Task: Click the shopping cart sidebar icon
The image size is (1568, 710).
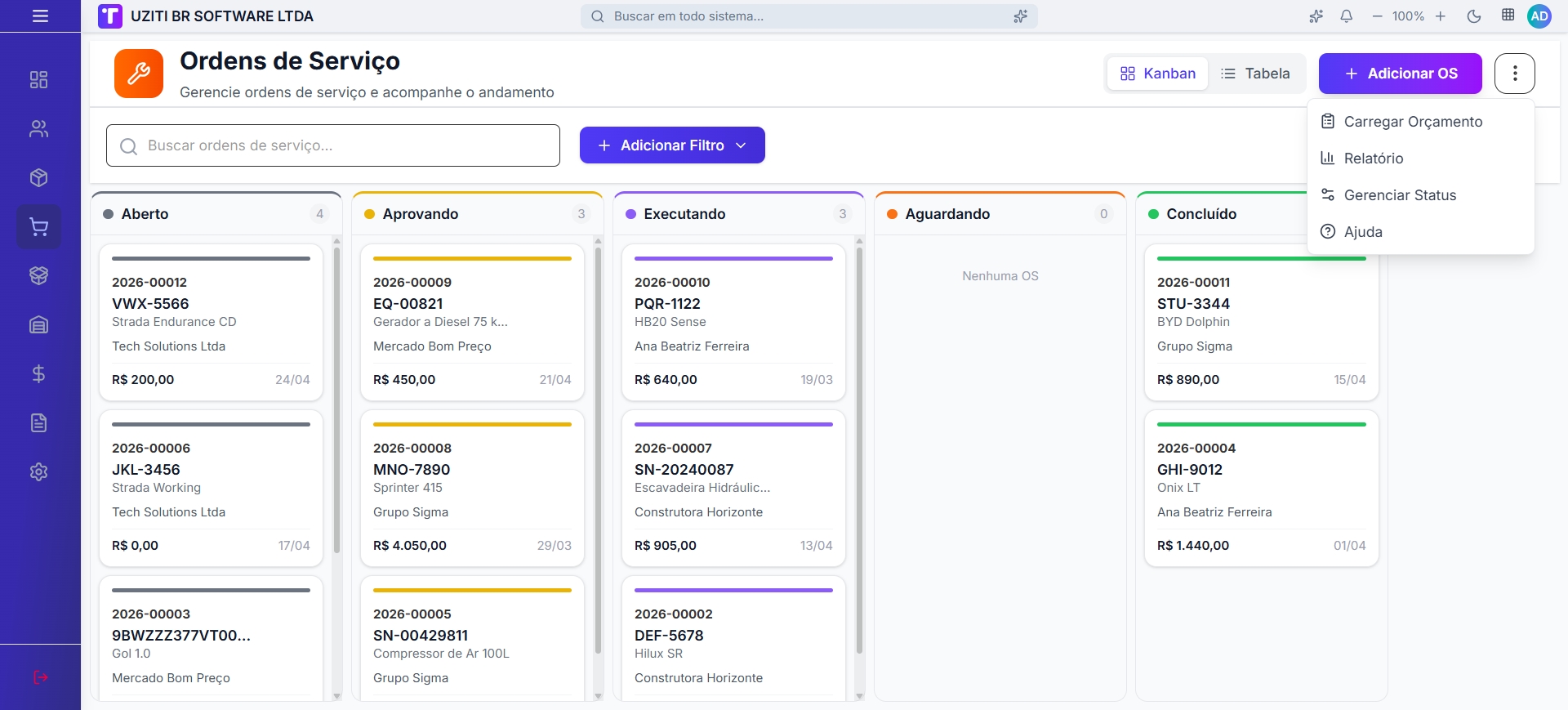Action: pos(38,227)
